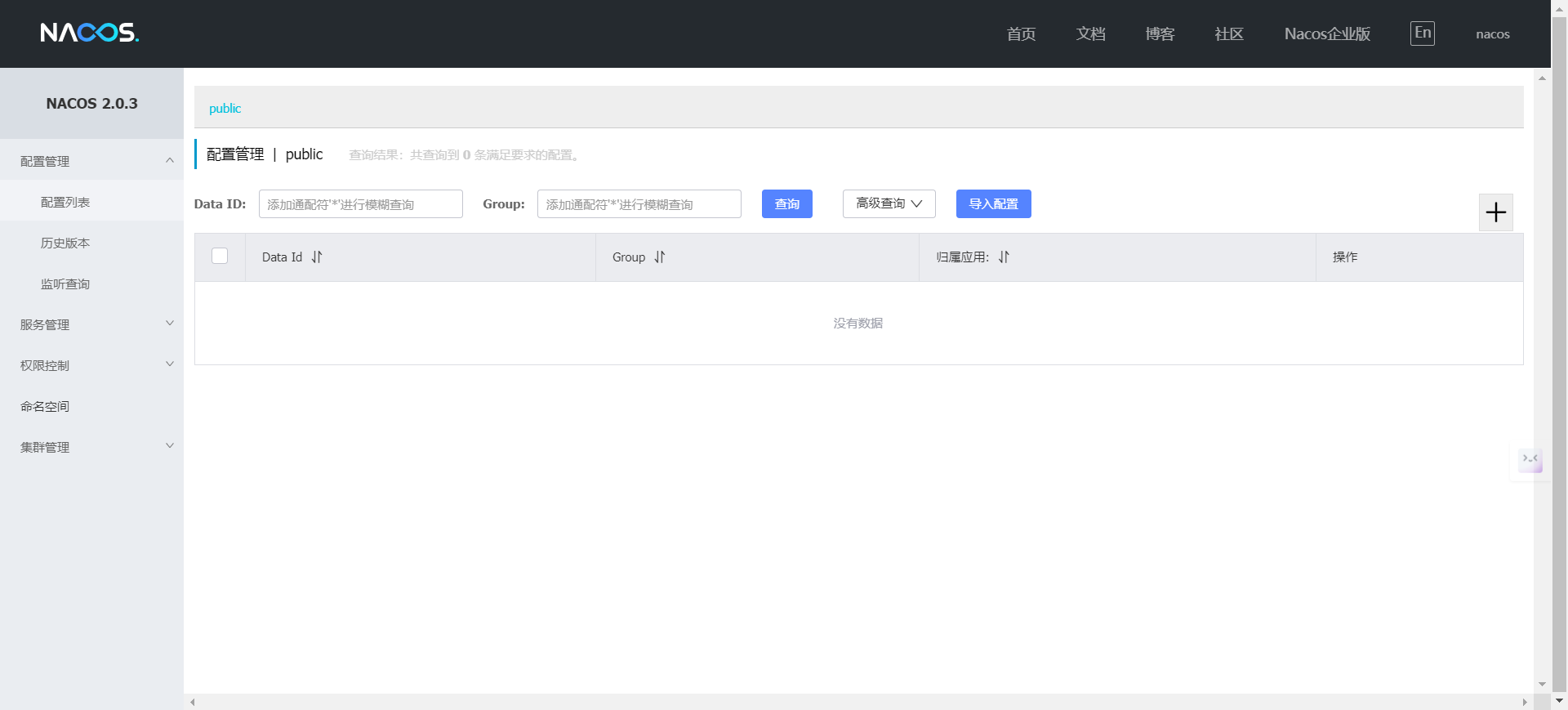The height and width of the screenshot is (710, 1568).
Task: Sort table by Data Id column arrows
Action: pyautogui.click(x=317, y=257)
